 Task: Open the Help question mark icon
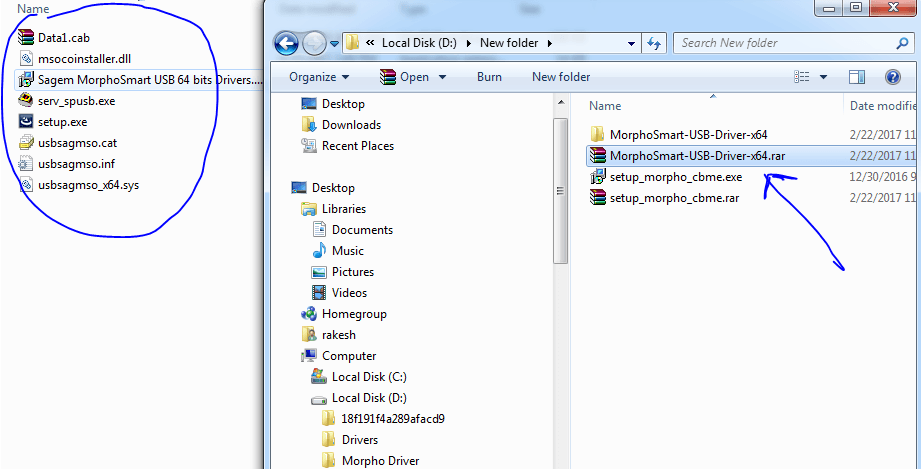coord(892,77)
